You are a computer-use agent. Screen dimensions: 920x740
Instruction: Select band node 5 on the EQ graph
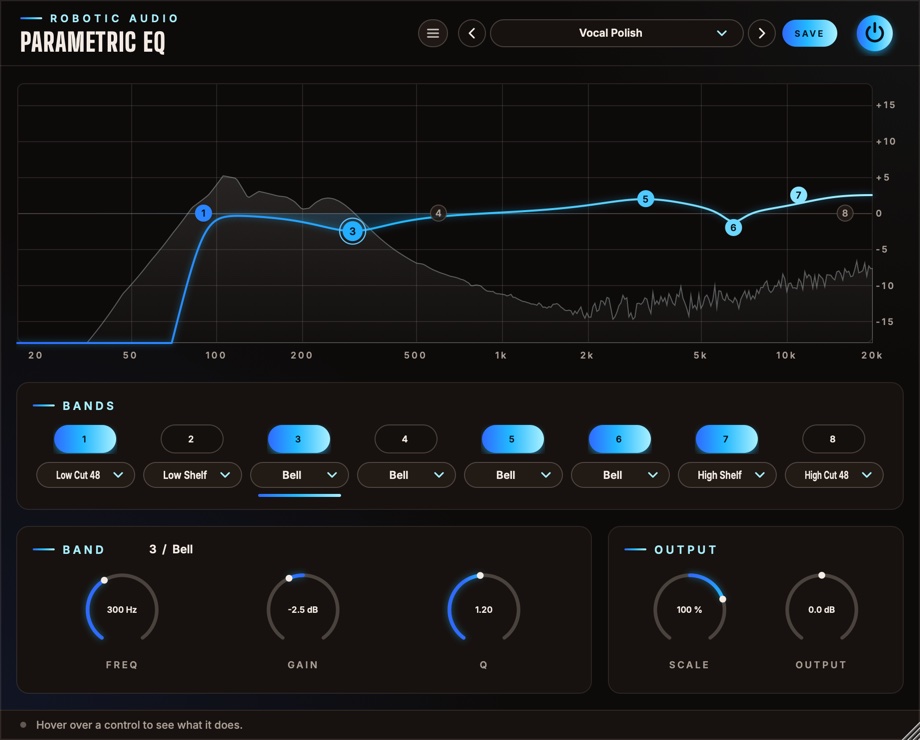645,199
